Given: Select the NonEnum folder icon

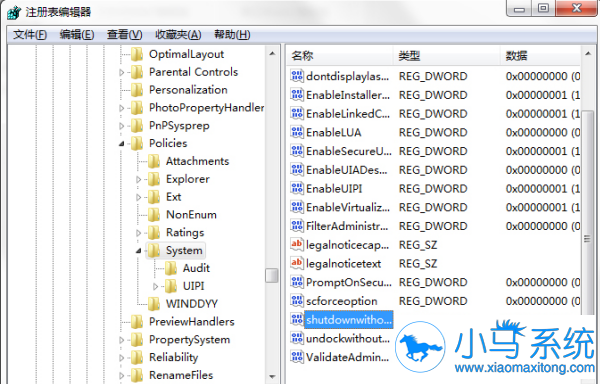Looking at the screenshot, I should (x=153, y=215).
